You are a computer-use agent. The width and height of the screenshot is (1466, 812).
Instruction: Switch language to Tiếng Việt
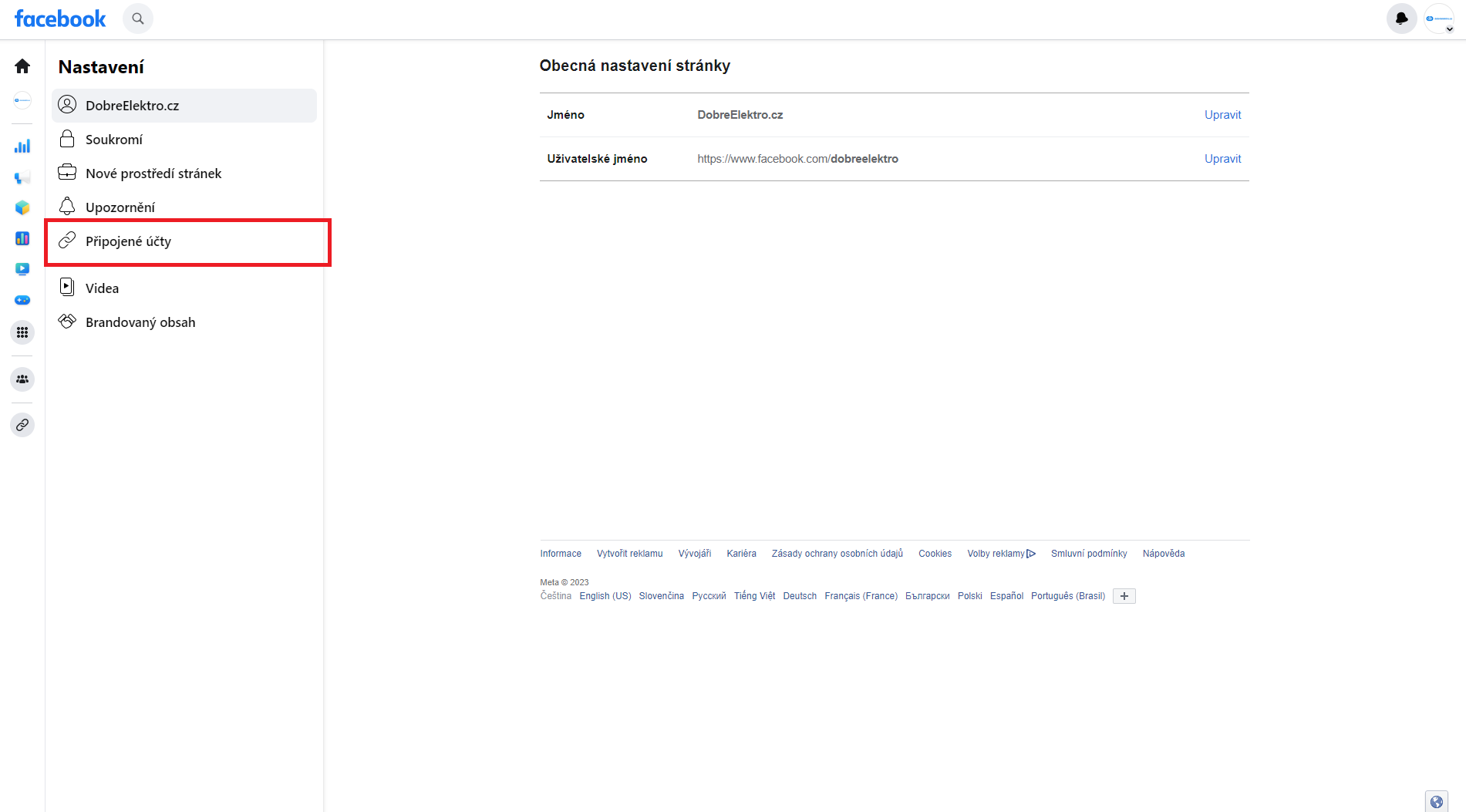click(x=754, y=596)
